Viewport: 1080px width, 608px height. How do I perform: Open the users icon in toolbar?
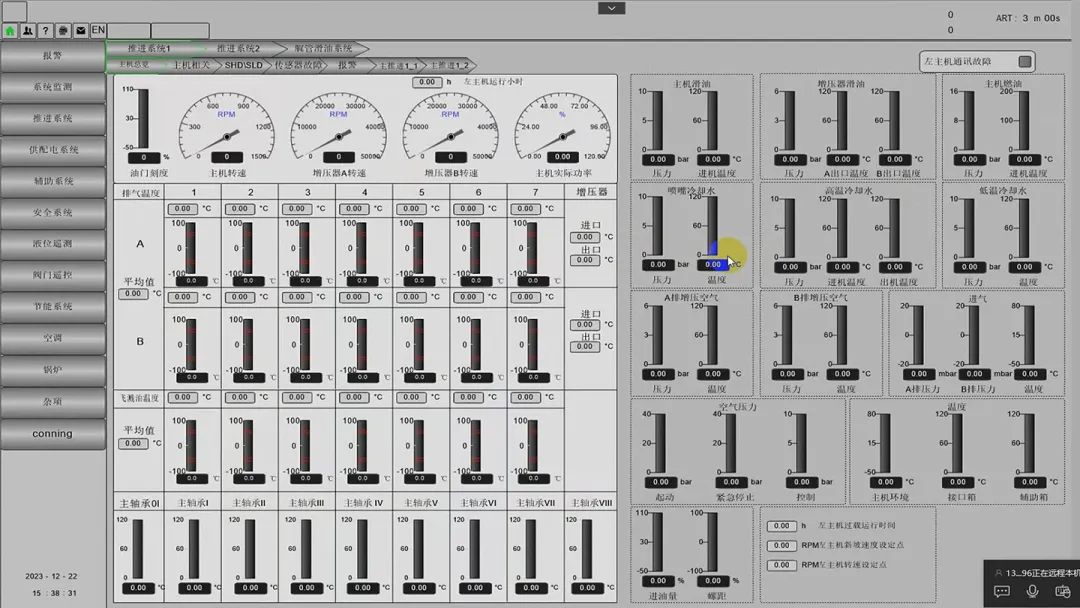pos(28,30)
